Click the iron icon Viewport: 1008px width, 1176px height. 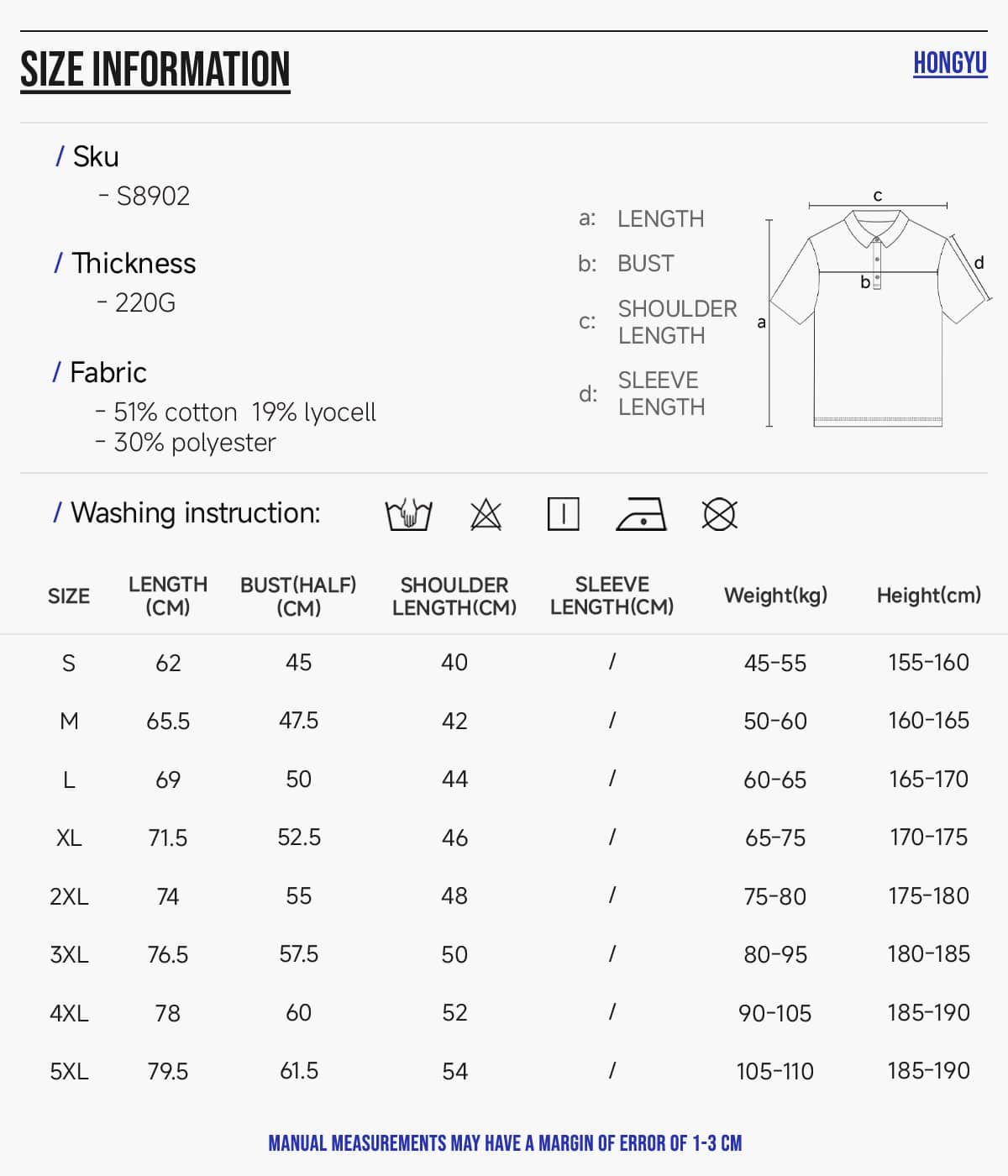[x=641, y=514]
